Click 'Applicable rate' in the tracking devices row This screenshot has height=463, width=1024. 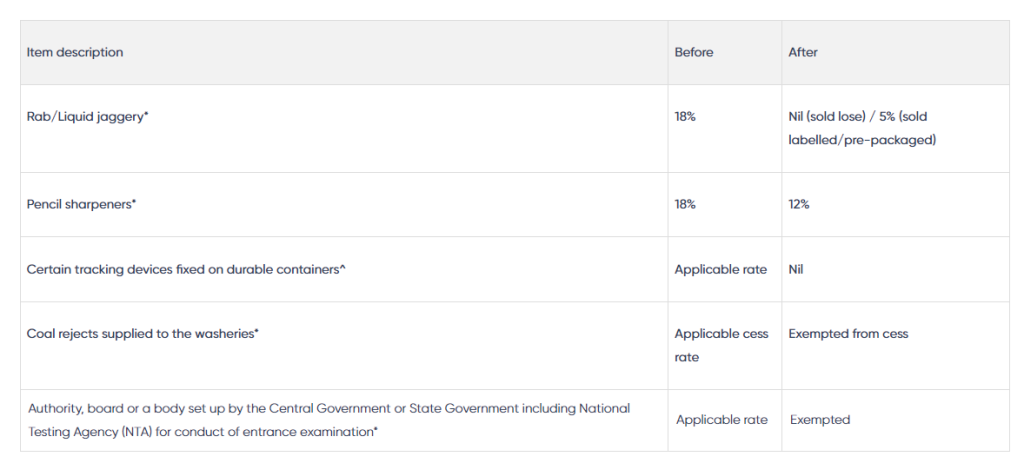(x=721, y=270)
